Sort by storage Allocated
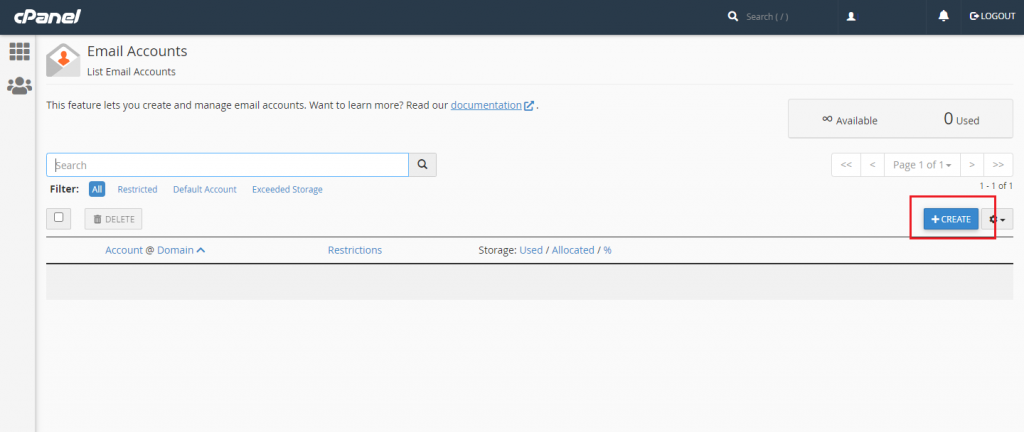This screenshot has width=1024, height=432. [x=573, y=250]
